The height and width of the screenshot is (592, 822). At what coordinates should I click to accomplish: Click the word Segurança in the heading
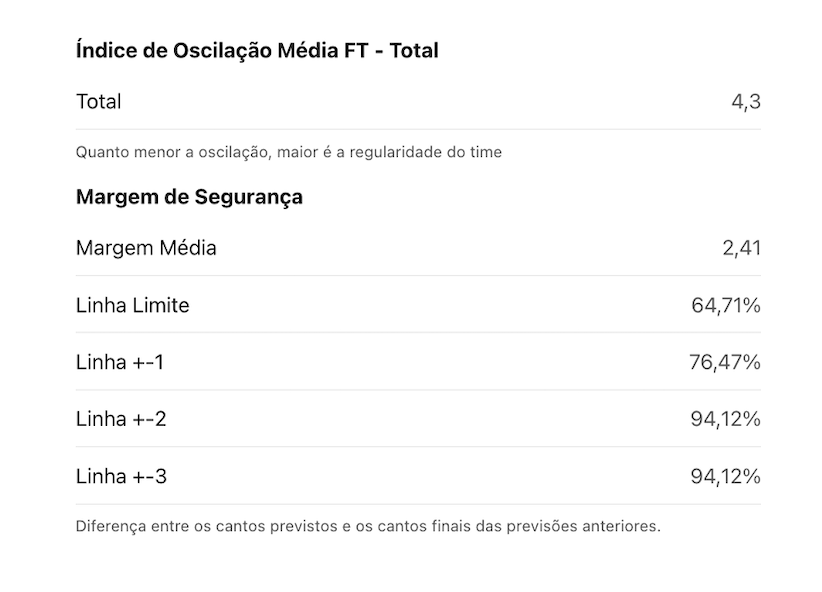249,198
